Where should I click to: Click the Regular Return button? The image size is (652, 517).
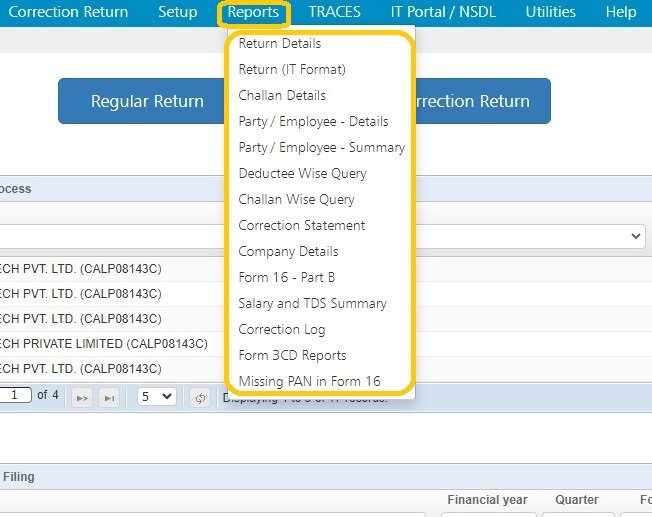[142, 101]
